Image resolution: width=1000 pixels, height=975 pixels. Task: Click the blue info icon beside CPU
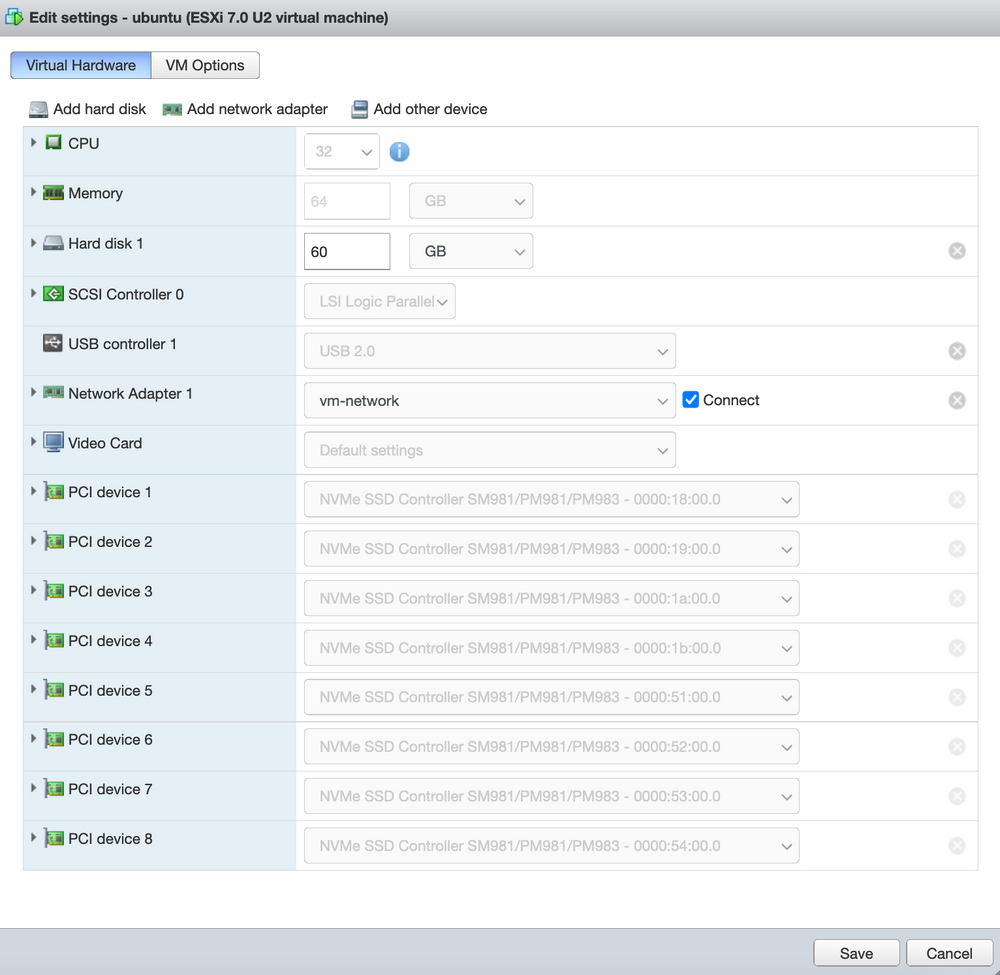point(399,151)
